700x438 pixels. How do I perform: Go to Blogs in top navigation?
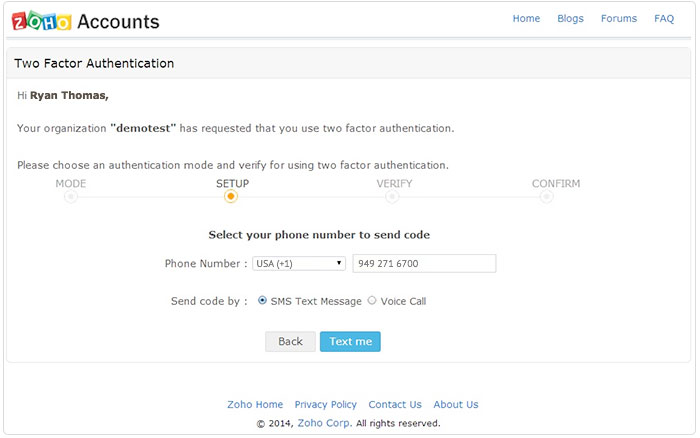coord(570,19)
